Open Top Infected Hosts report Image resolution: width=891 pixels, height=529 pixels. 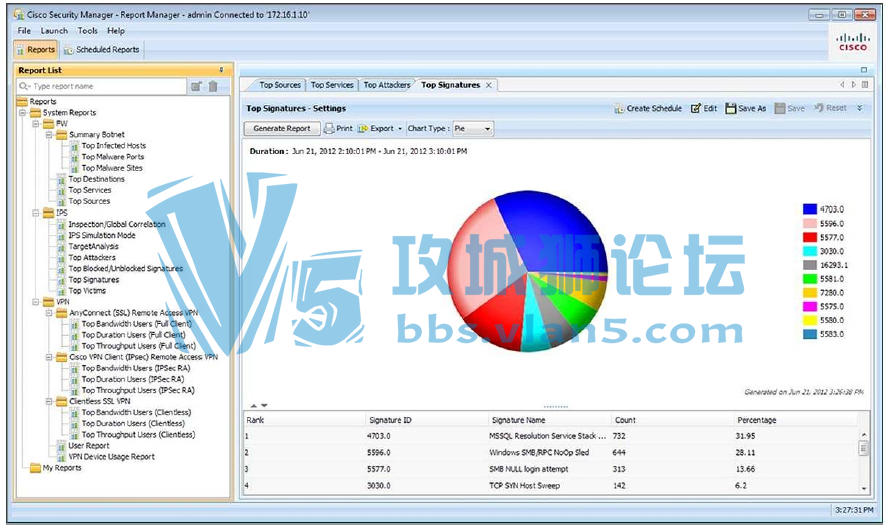pyautogui.click(x=114, y=146)
